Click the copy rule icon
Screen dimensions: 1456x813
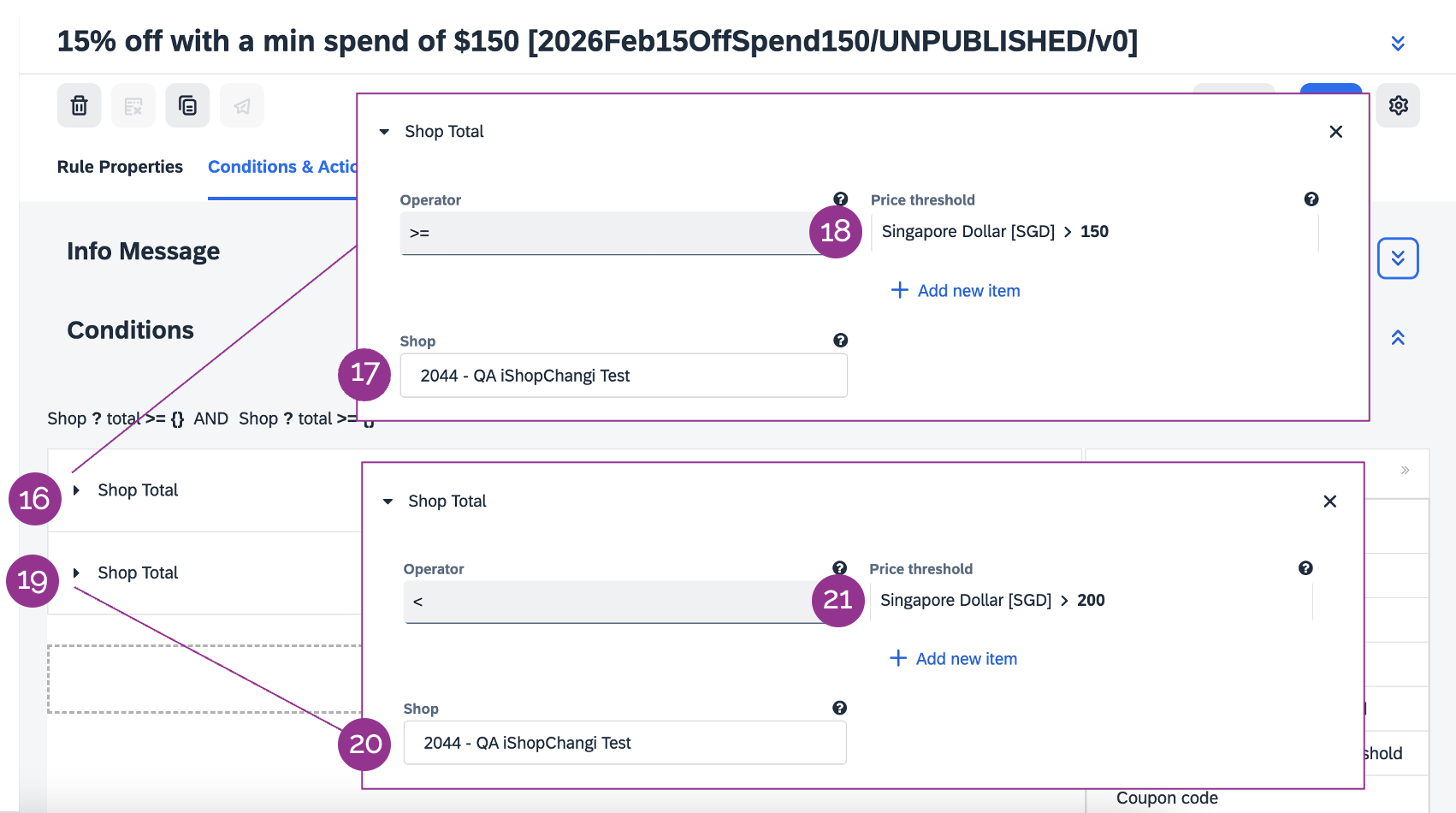point(187,105)
